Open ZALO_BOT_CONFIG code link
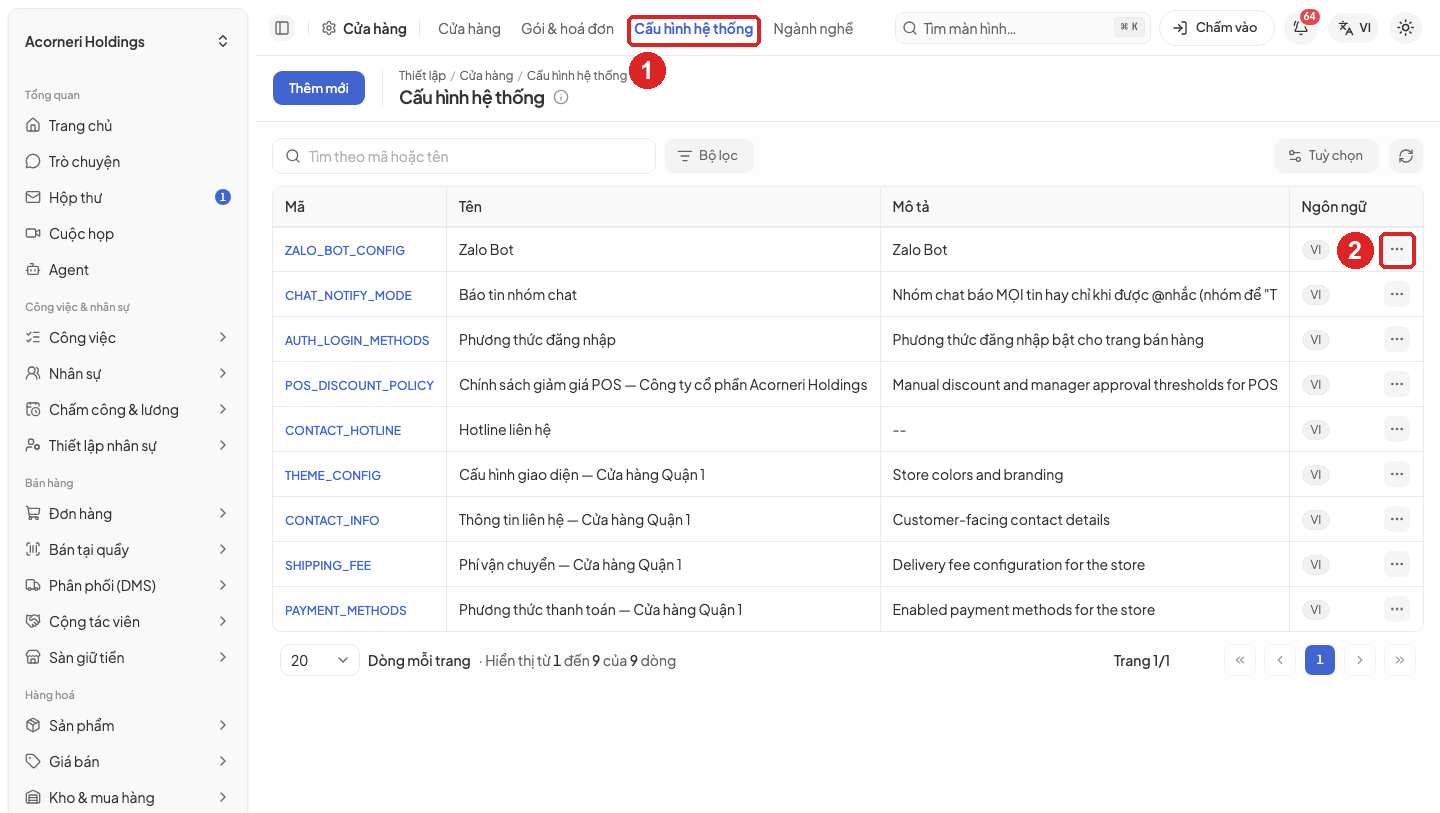The width and height of the screenshot is (1440, 813). click(345, 250)
